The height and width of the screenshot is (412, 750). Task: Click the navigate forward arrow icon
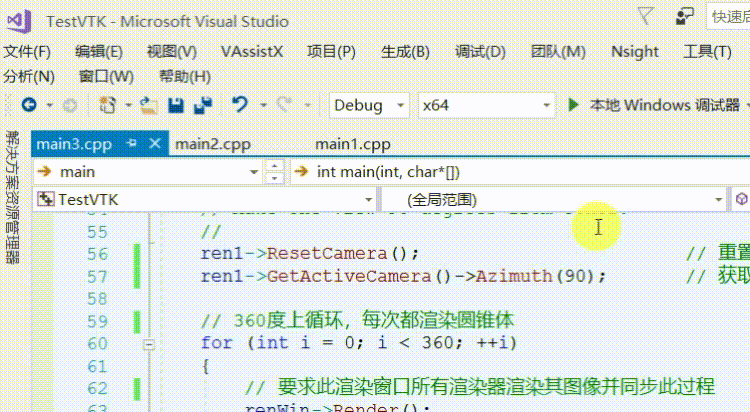click(70, 105)
